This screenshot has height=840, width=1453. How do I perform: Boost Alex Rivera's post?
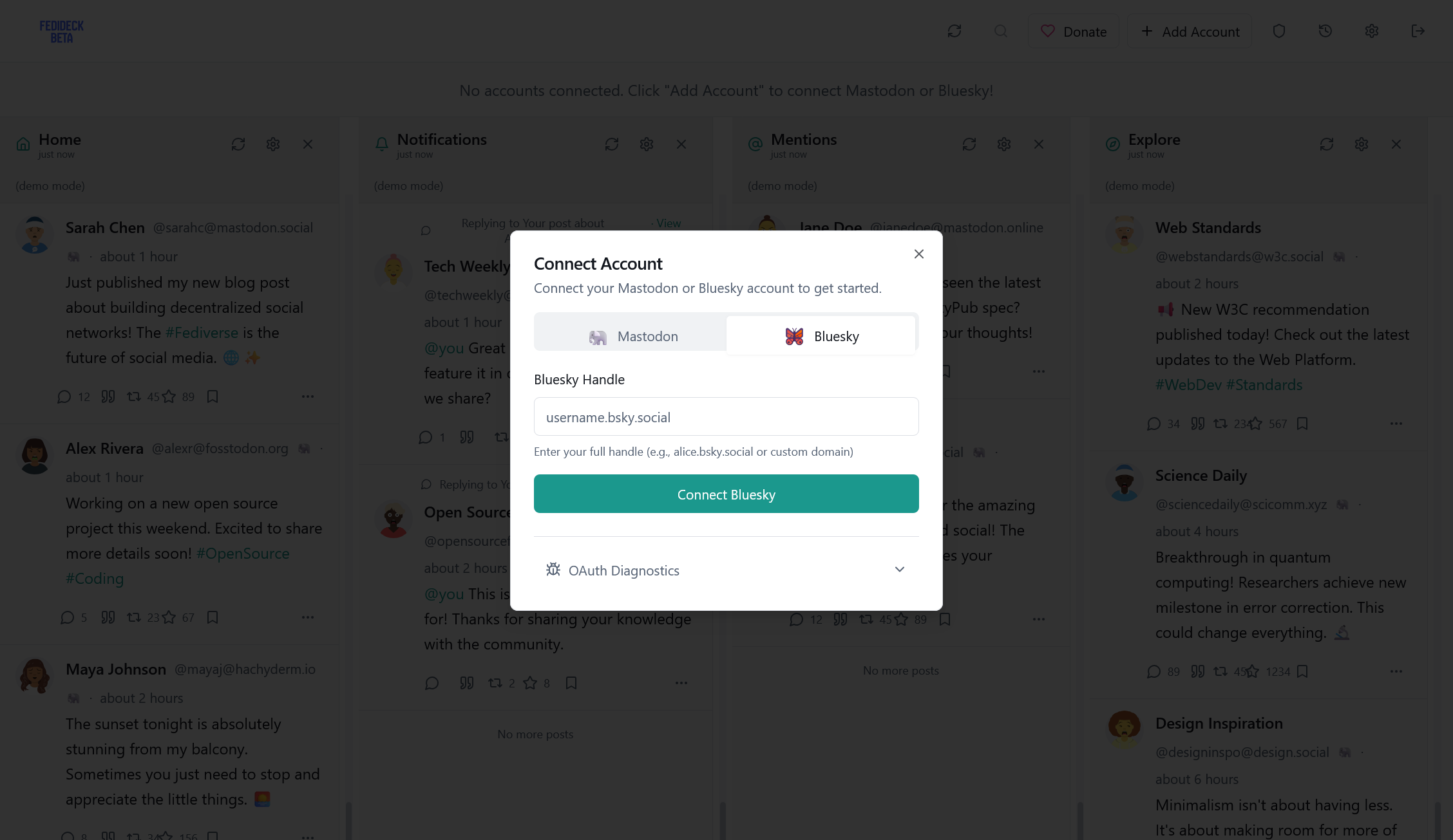click(134, 617)
